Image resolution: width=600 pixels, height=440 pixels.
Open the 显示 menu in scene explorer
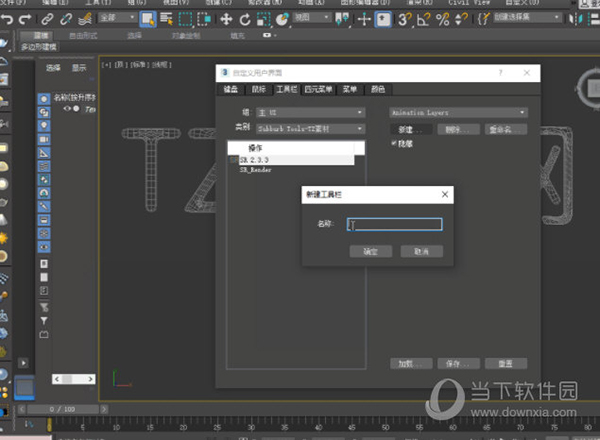tap(79, 68)
